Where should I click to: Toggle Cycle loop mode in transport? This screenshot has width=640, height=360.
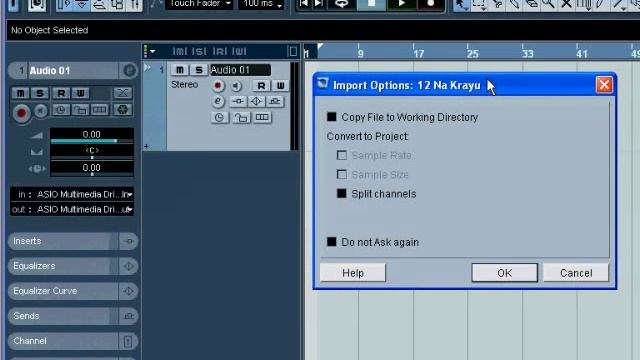coord(342,4)
